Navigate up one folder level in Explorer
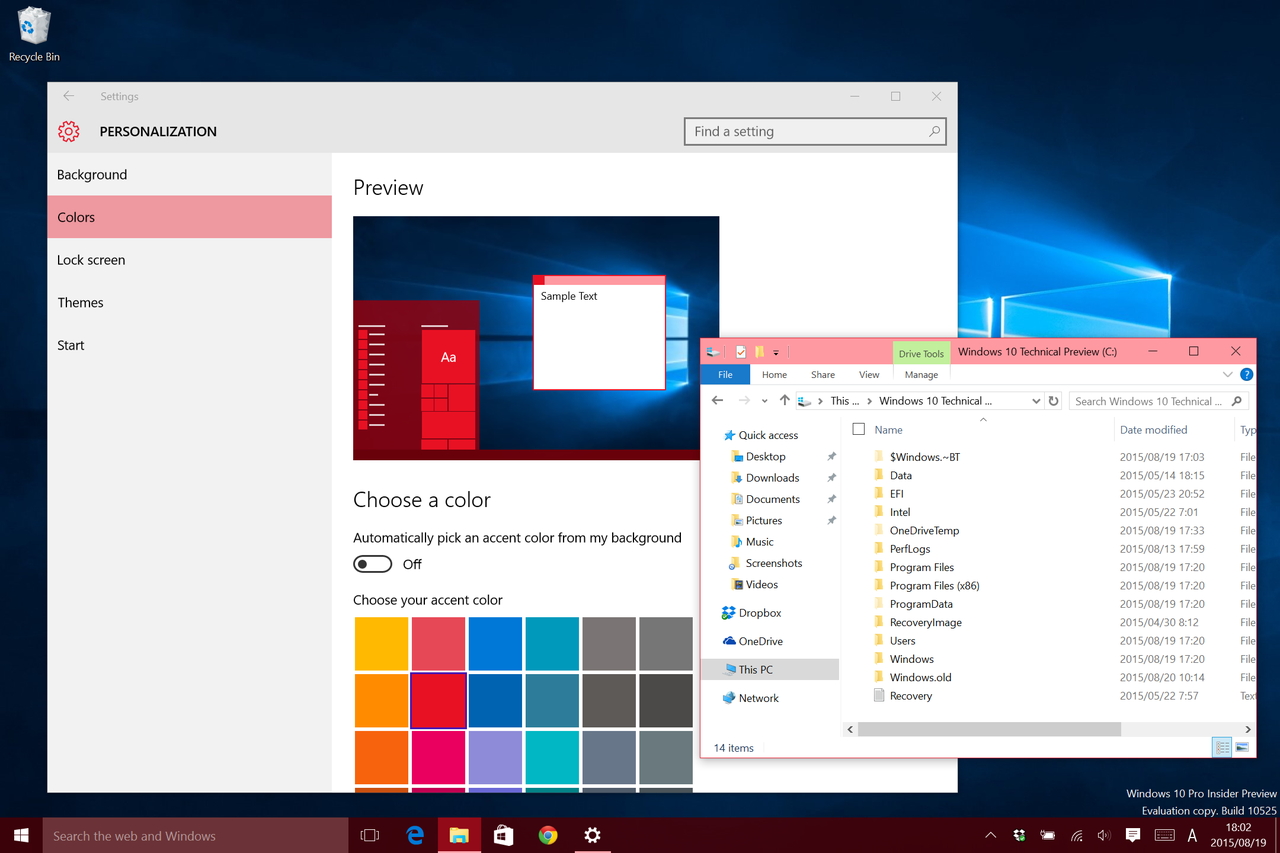The width and height of the screenshot is (1280, 853). tap(786, 400)
